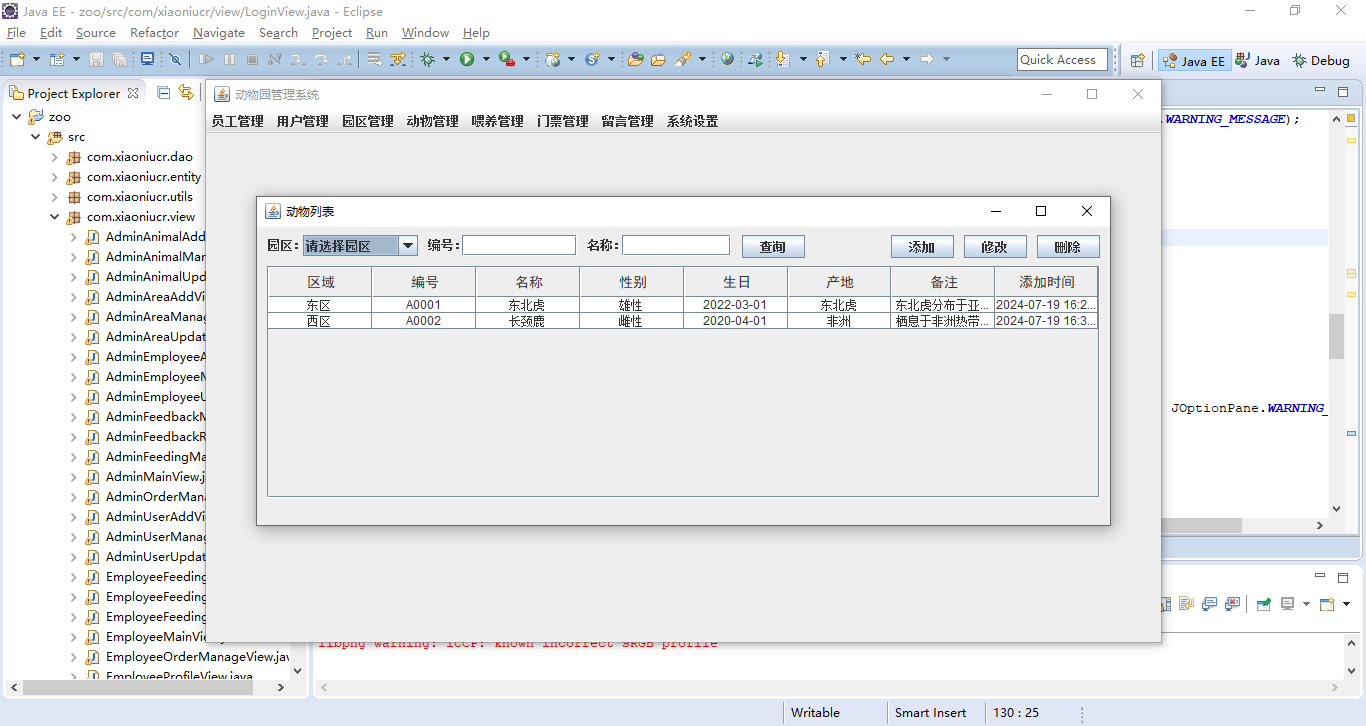Open the 园区 combo box dropdown

(x=408, y=246)
